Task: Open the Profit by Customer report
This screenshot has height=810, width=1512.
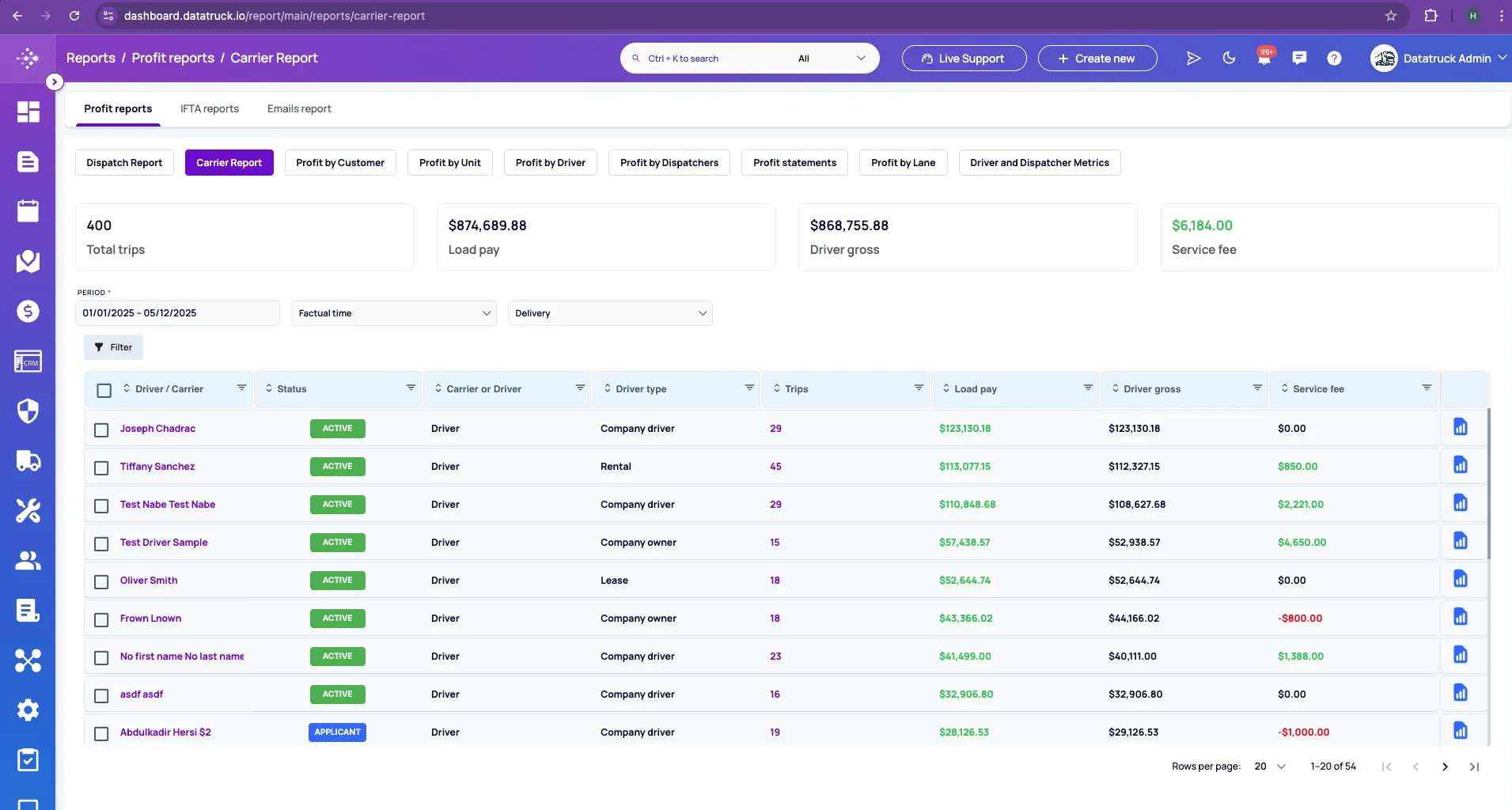Action: click(339, 163)
